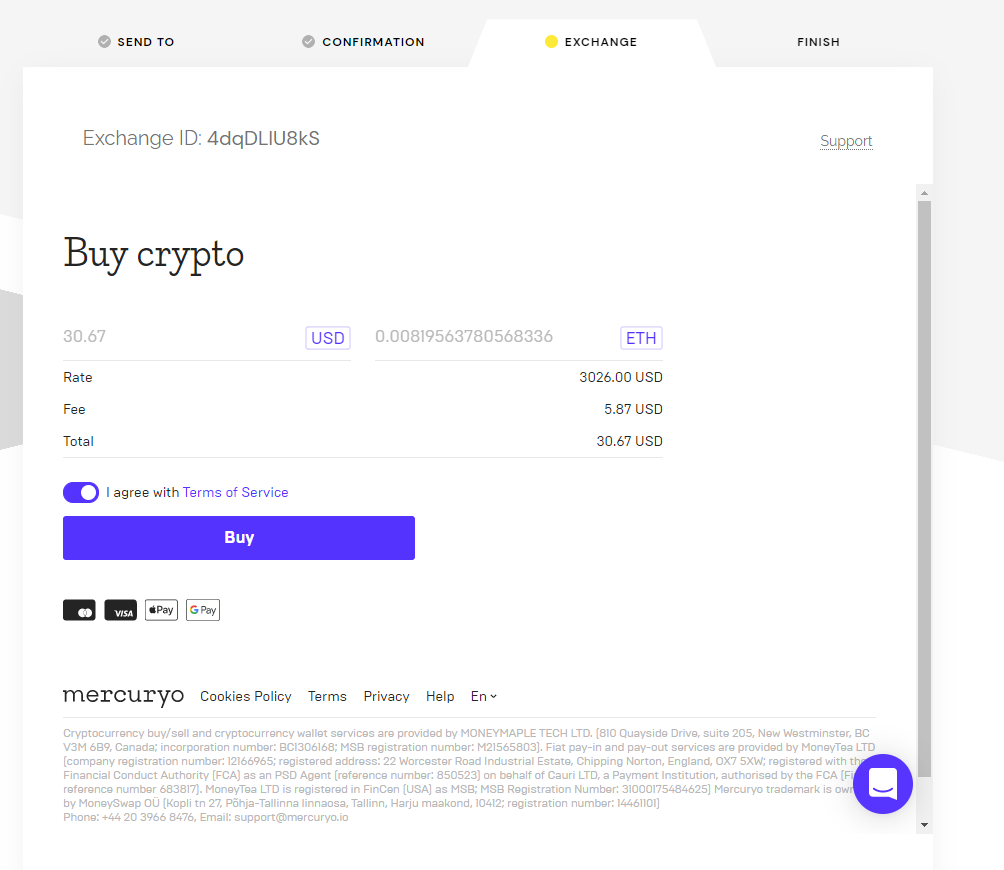Open the live chat bubble

883,784
